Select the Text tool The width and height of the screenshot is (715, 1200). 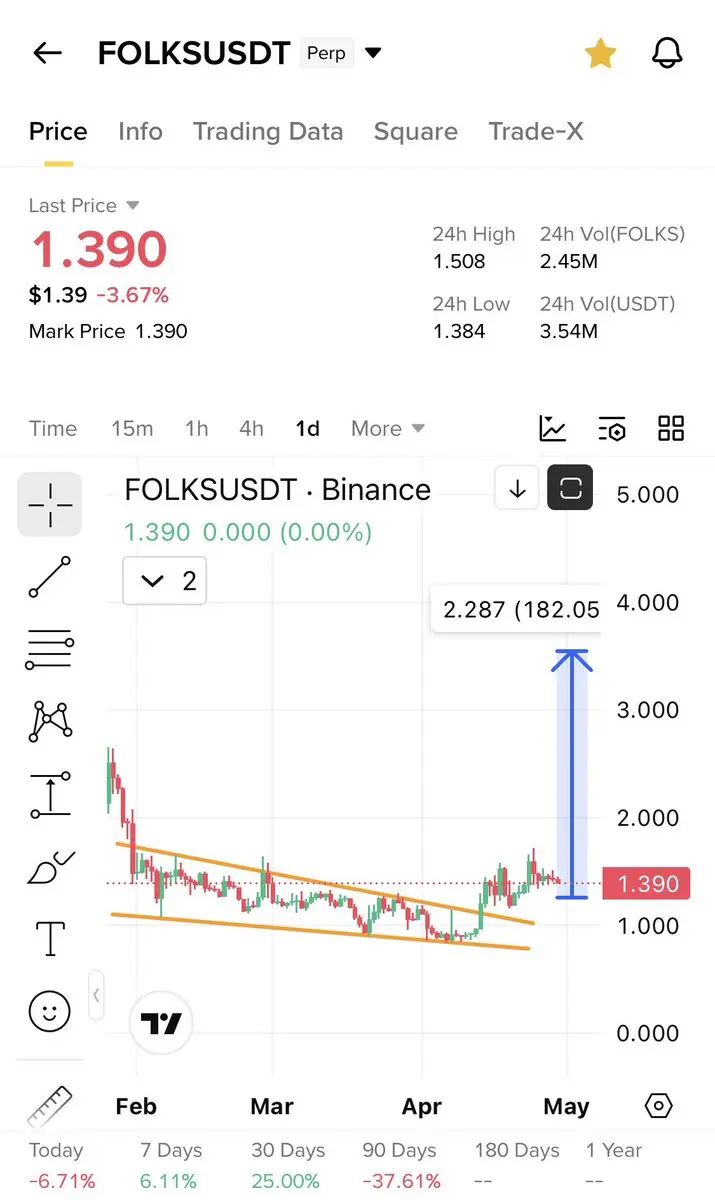tap(50, 940)
